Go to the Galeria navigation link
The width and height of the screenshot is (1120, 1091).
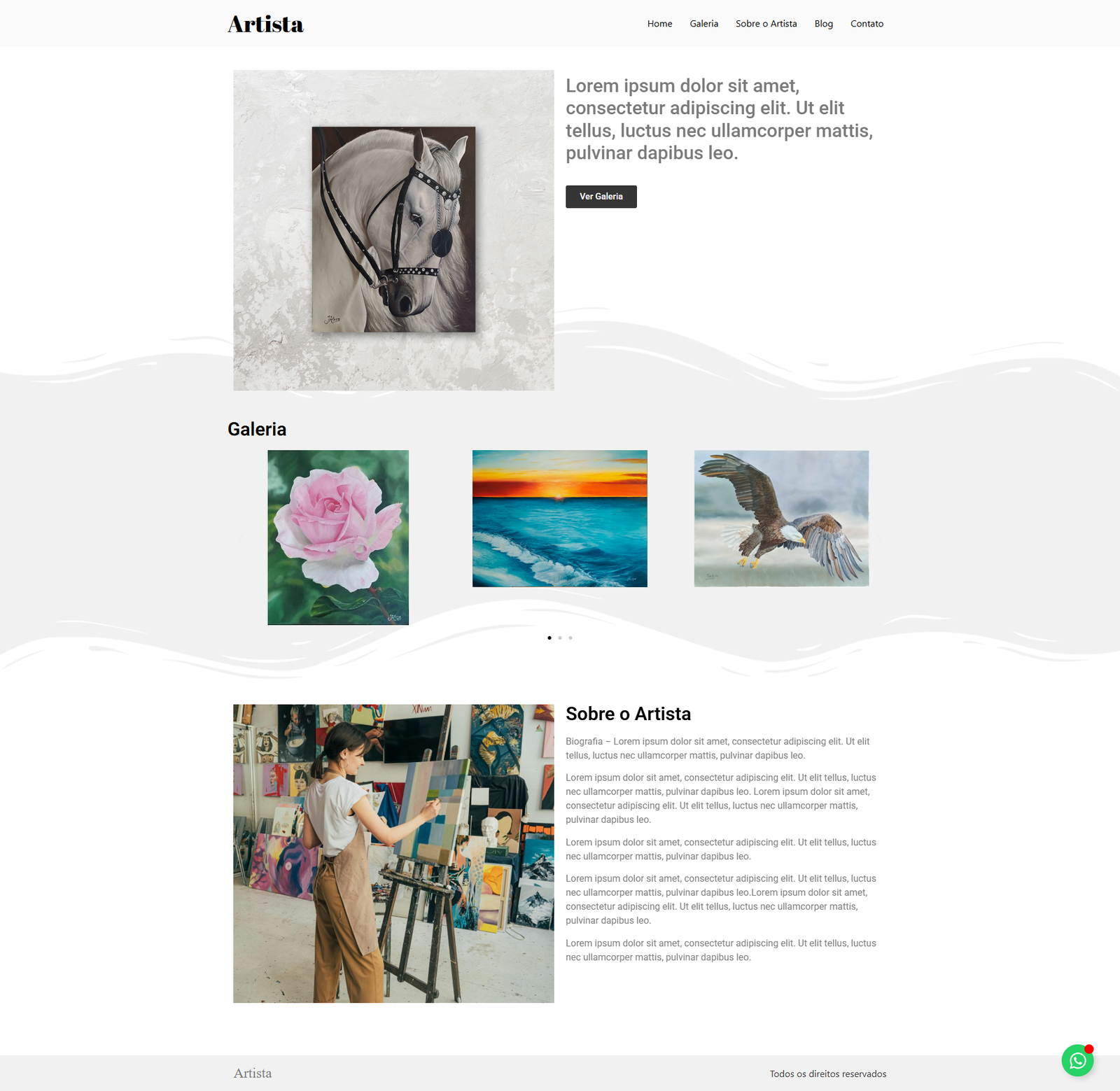pyautogui.click(x=703, y=24)
